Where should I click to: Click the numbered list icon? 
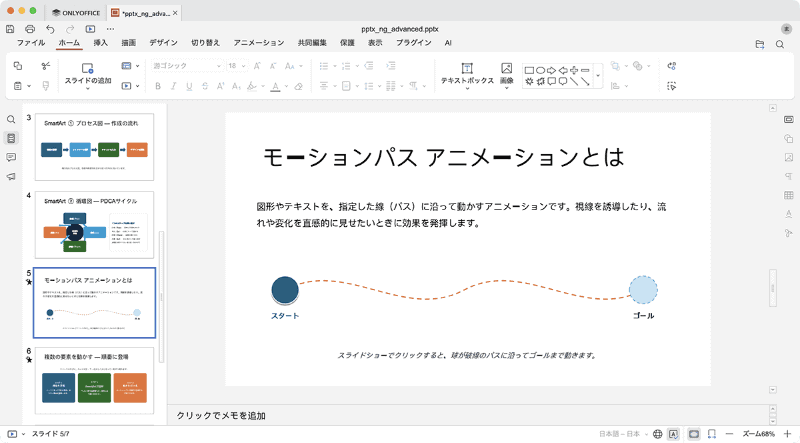346,66
